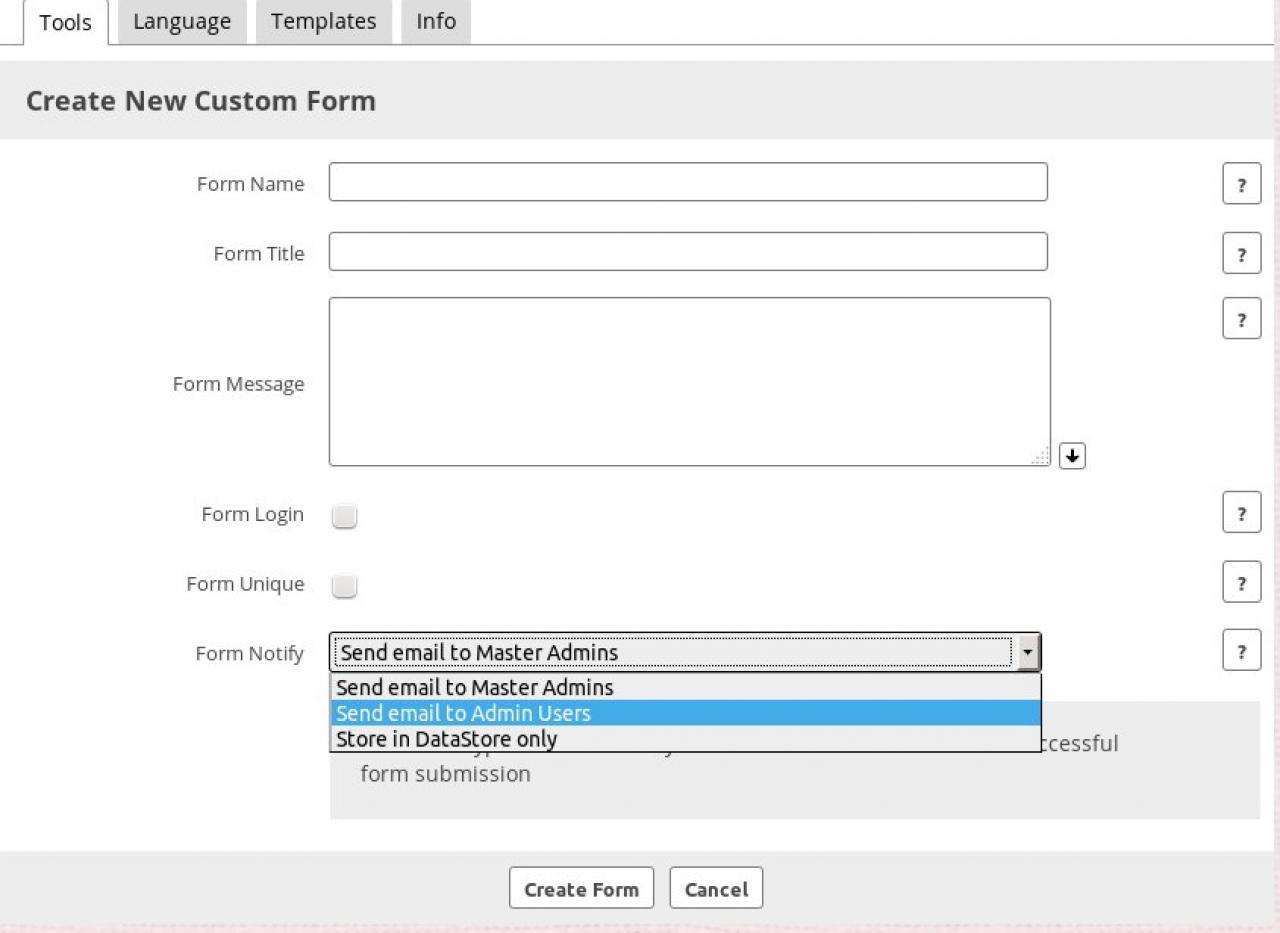Screen dimensions: 1280x933
Task: Open the help icon for Form Title
Action: [x=1241, y=254]
